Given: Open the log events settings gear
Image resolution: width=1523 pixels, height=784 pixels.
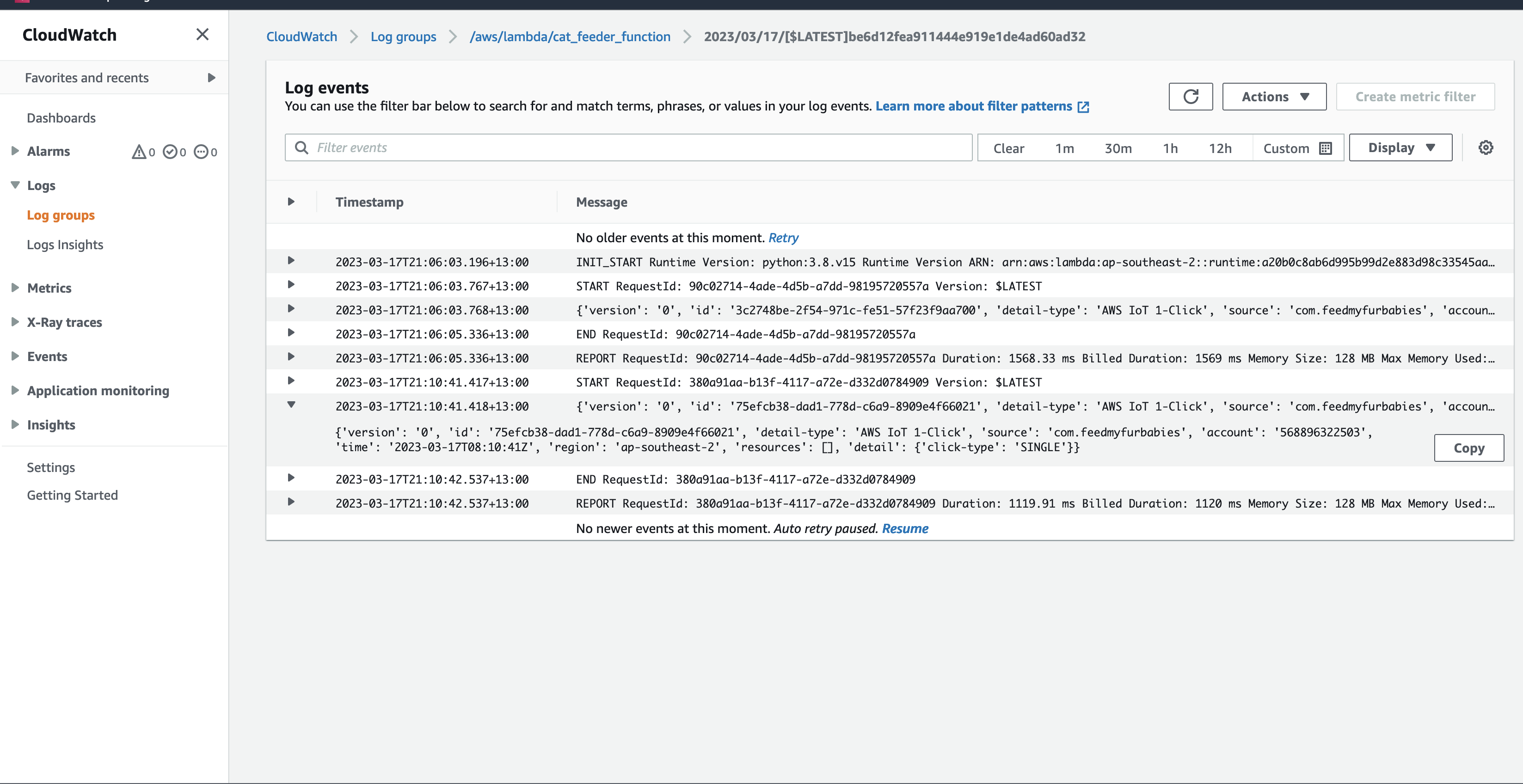Looking at the screenshot, I should tap(1485, 147).
